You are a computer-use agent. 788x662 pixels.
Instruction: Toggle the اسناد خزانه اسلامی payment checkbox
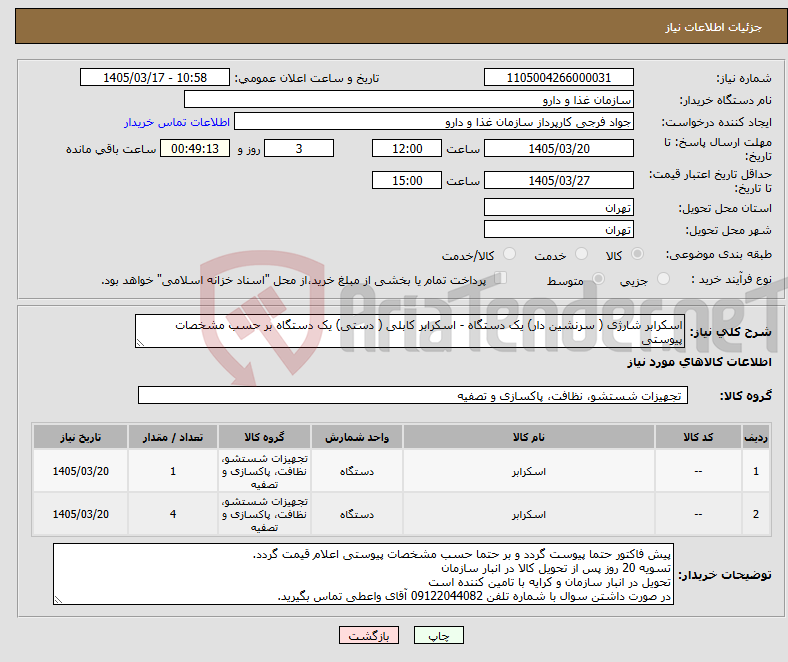[501, 278]
